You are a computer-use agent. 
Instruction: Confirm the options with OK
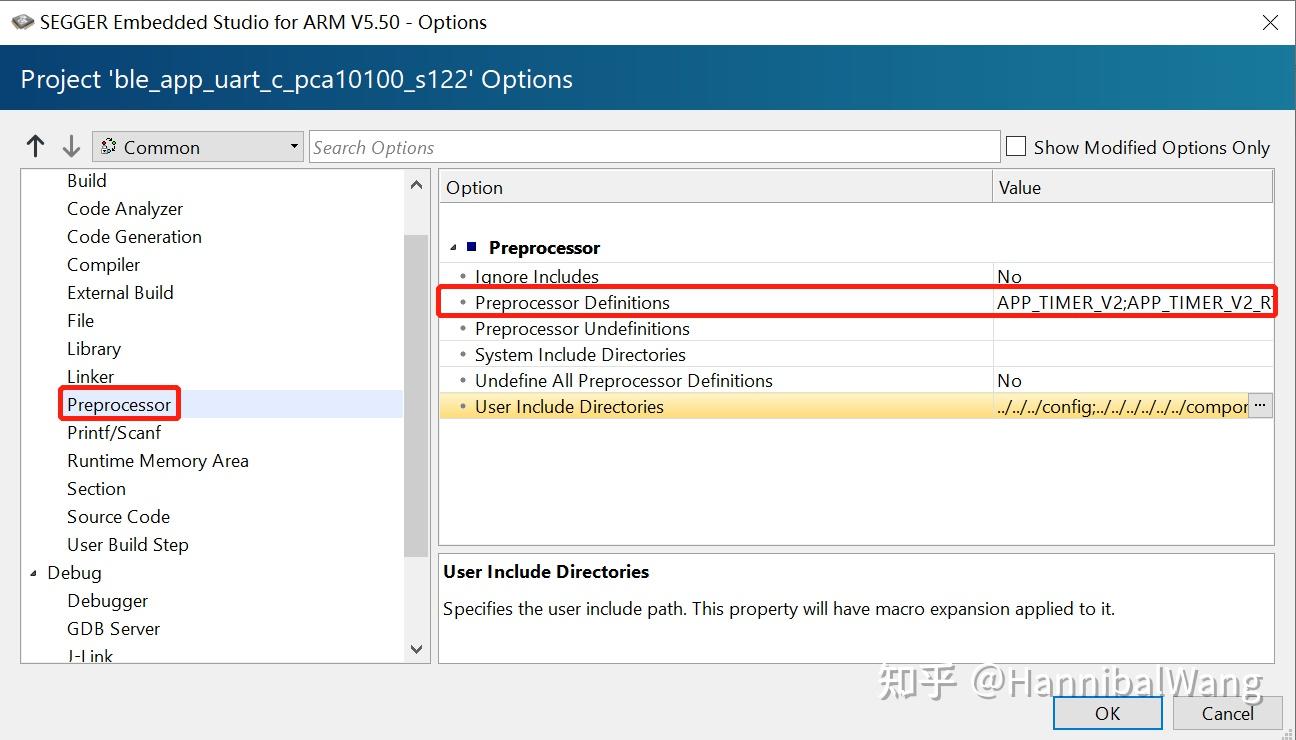coord(1107,713)
